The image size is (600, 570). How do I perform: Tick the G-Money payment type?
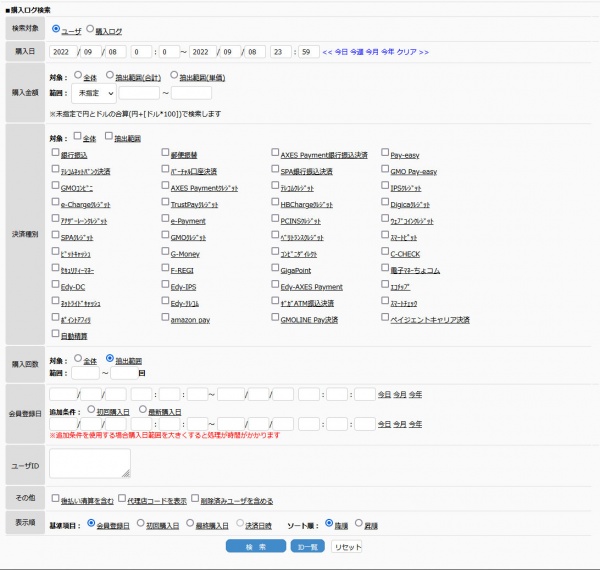(165, 253)
